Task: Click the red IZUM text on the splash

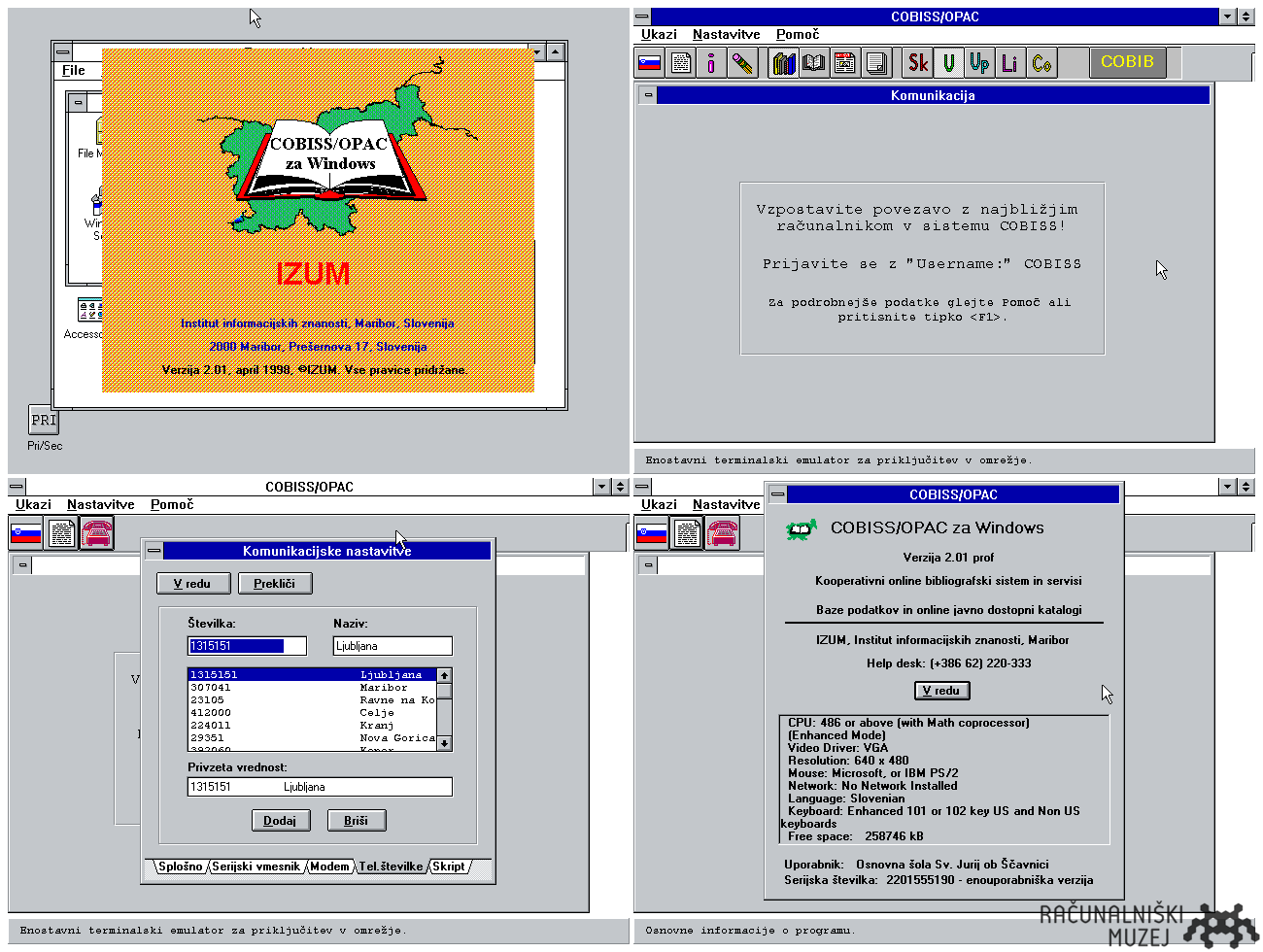Action: click(x=313, y=275)
